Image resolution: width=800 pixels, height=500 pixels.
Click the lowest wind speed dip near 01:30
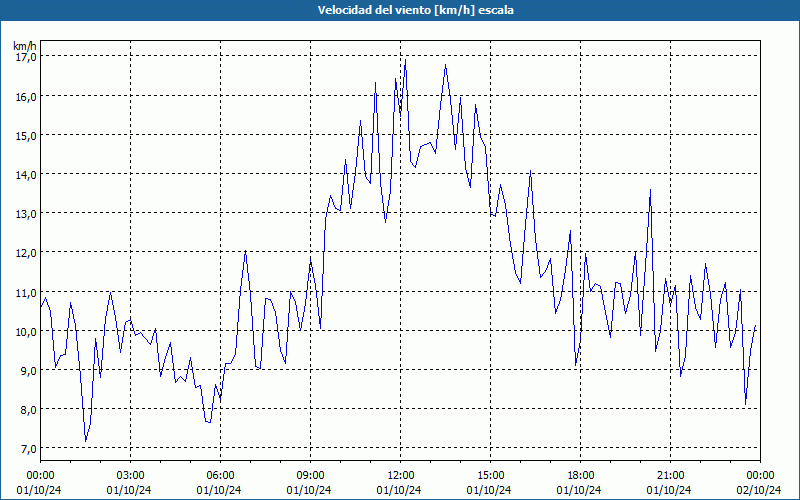pyautogui.click(x=86, y=441)
